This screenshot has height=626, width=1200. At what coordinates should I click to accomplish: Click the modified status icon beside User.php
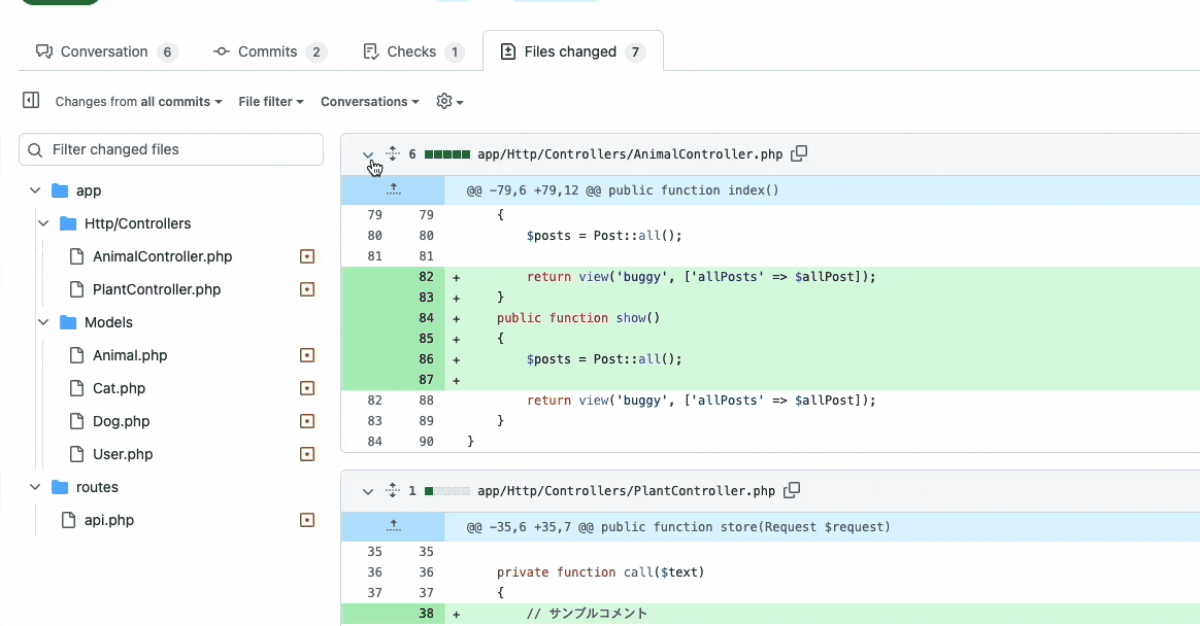coord(307,455)
